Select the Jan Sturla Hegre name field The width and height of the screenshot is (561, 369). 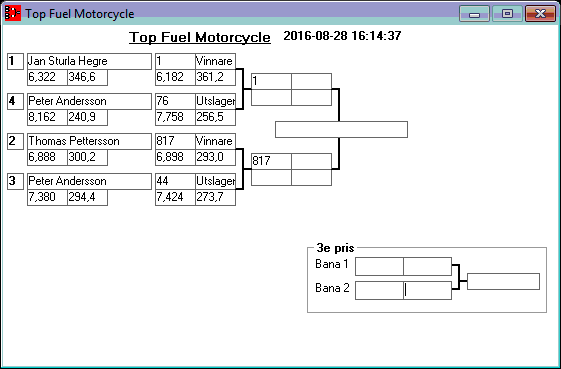(89, 61)
